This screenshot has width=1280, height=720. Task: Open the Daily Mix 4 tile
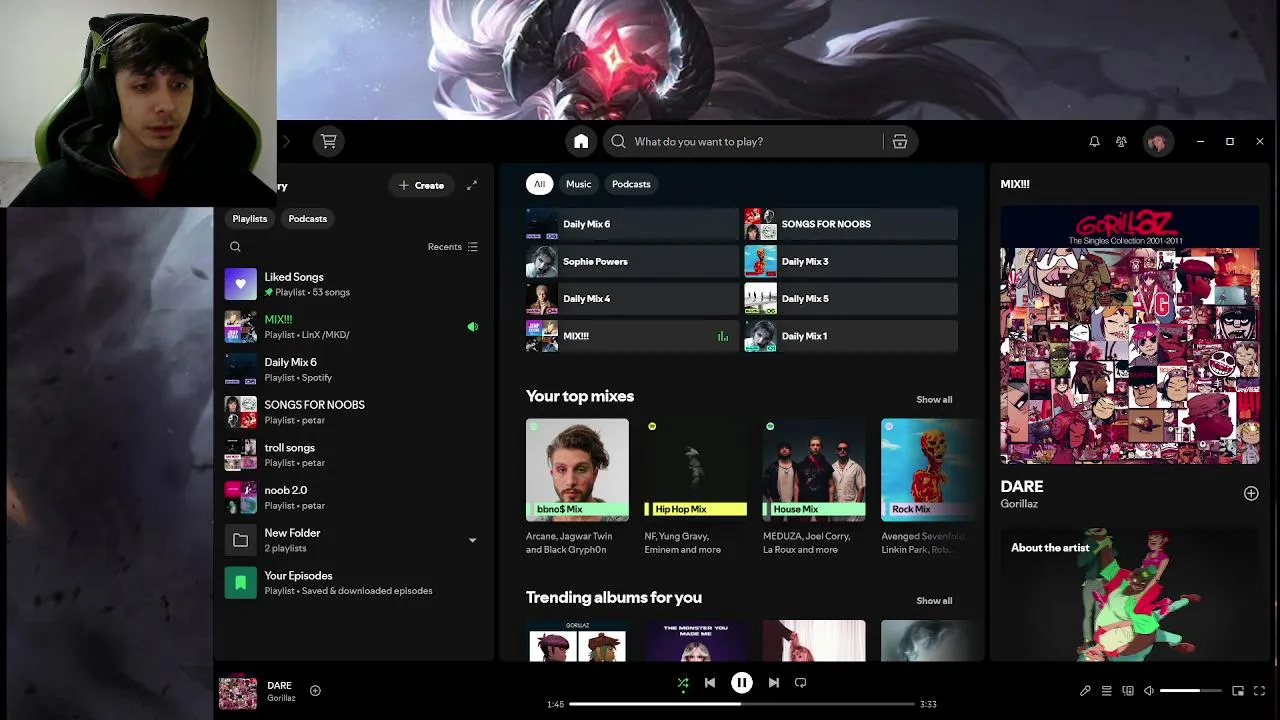[632, 299]
